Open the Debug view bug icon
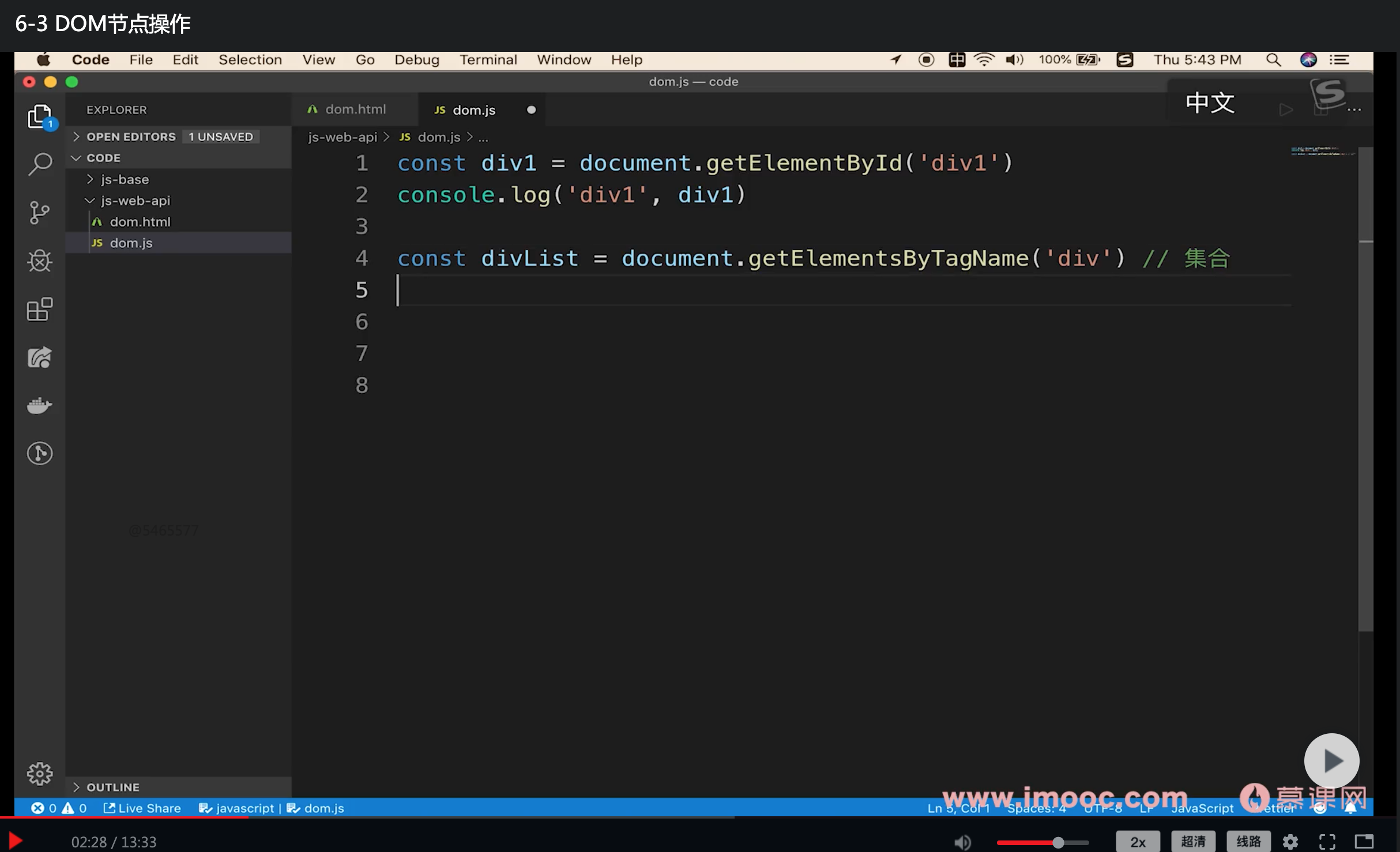This screenshot has width=1400, height=852. (40, 261)
